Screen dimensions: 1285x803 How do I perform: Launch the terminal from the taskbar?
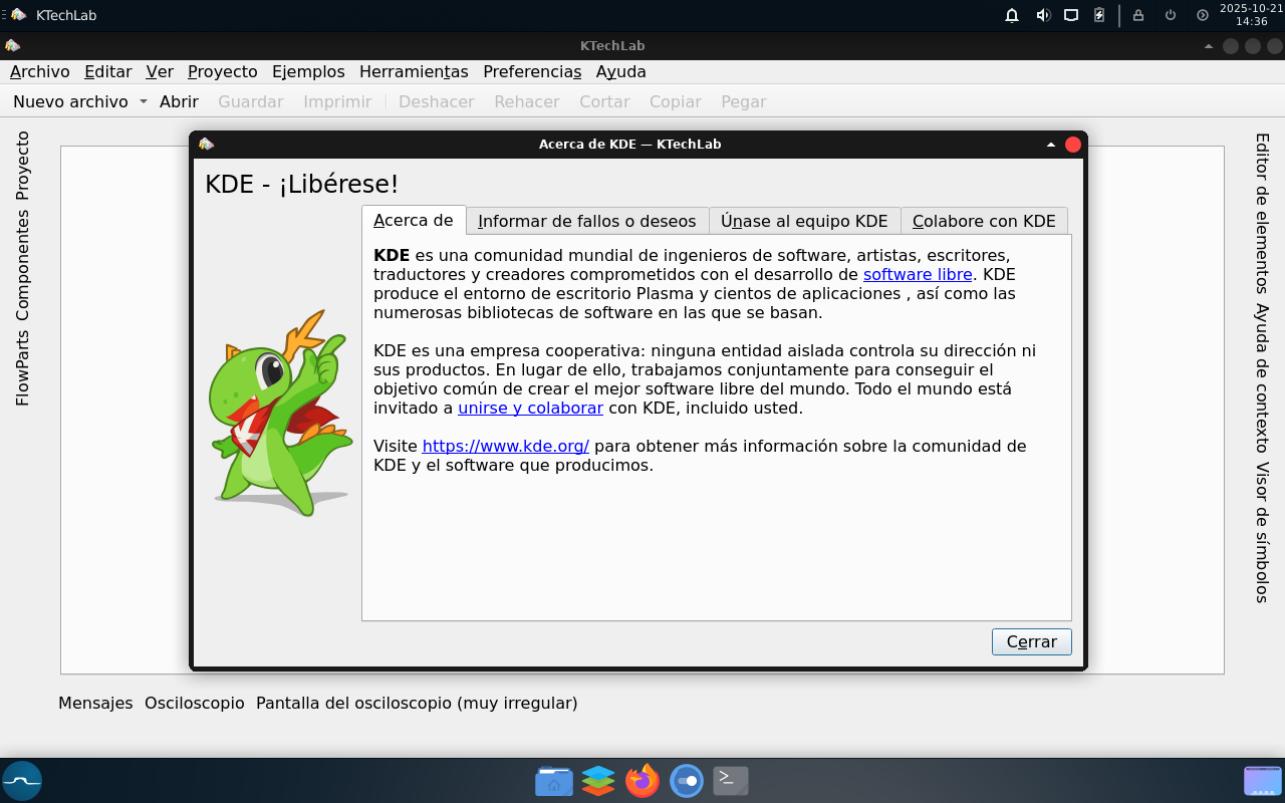(x=730, y=780)
